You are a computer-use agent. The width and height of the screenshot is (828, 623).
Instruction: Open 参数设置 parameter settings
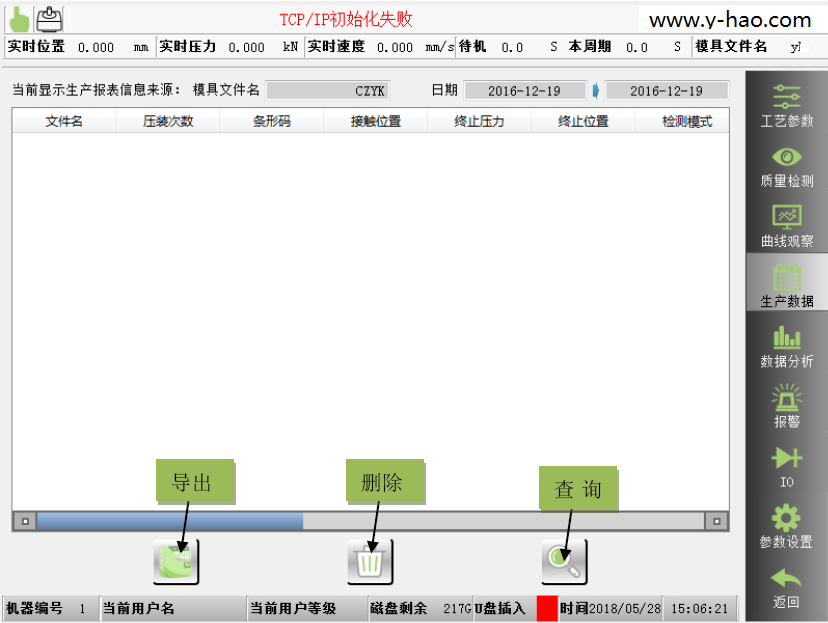click(786, 527)
